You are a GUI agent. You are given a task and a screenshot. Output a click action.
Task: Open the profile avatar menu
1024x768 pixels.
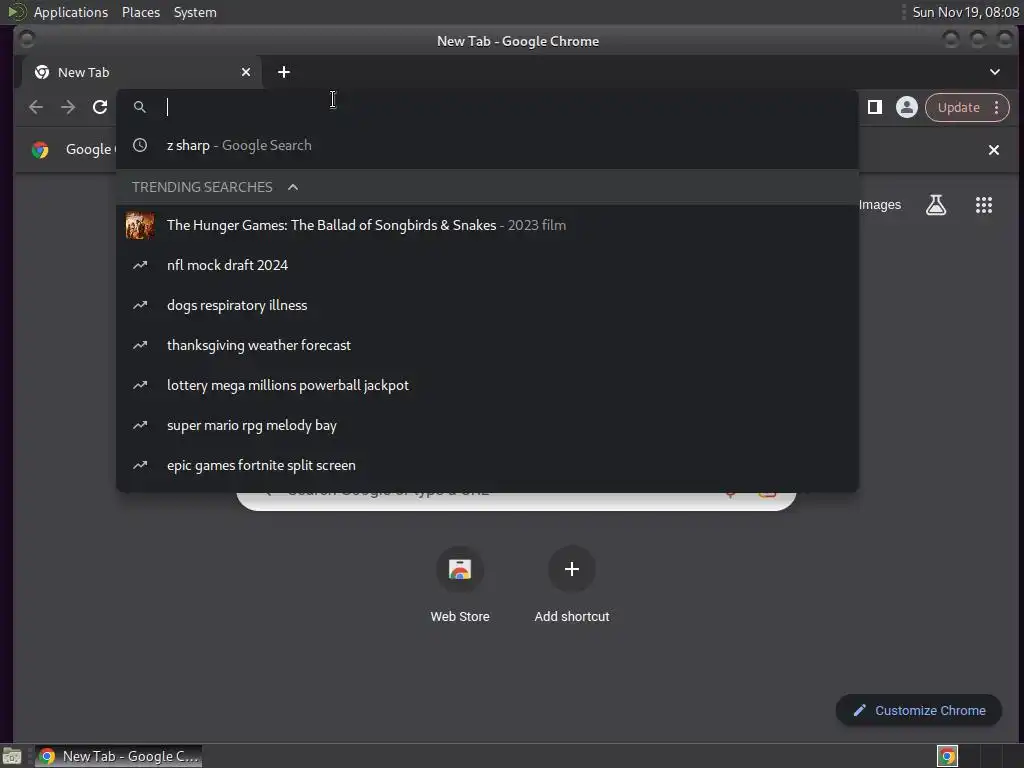[906, 107]
